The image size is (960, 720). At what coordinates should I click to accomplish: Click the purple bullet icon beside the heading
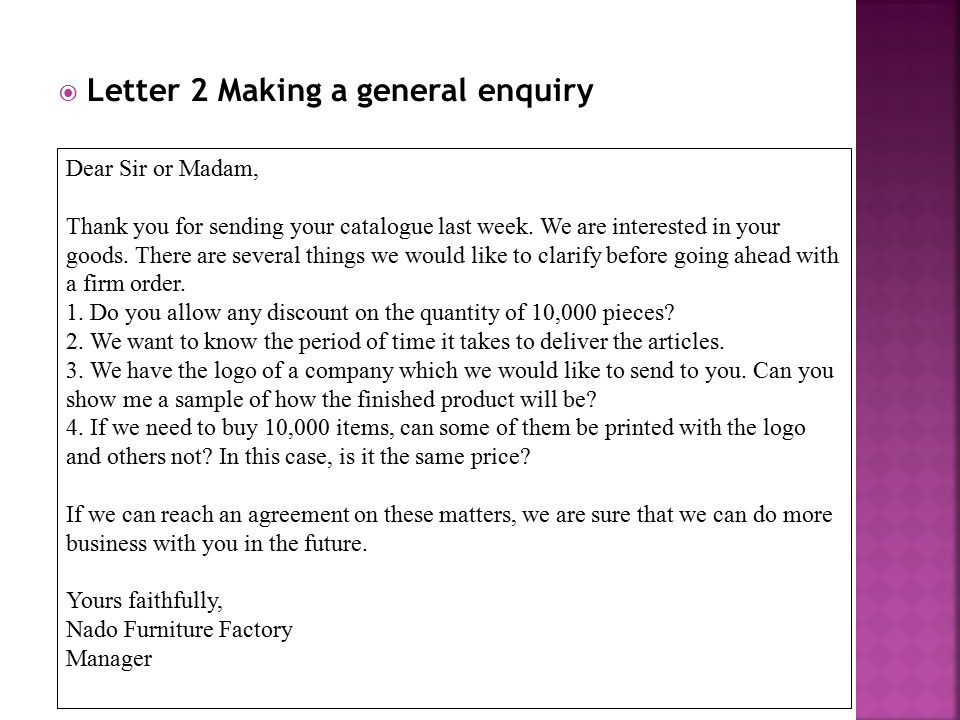68,93
